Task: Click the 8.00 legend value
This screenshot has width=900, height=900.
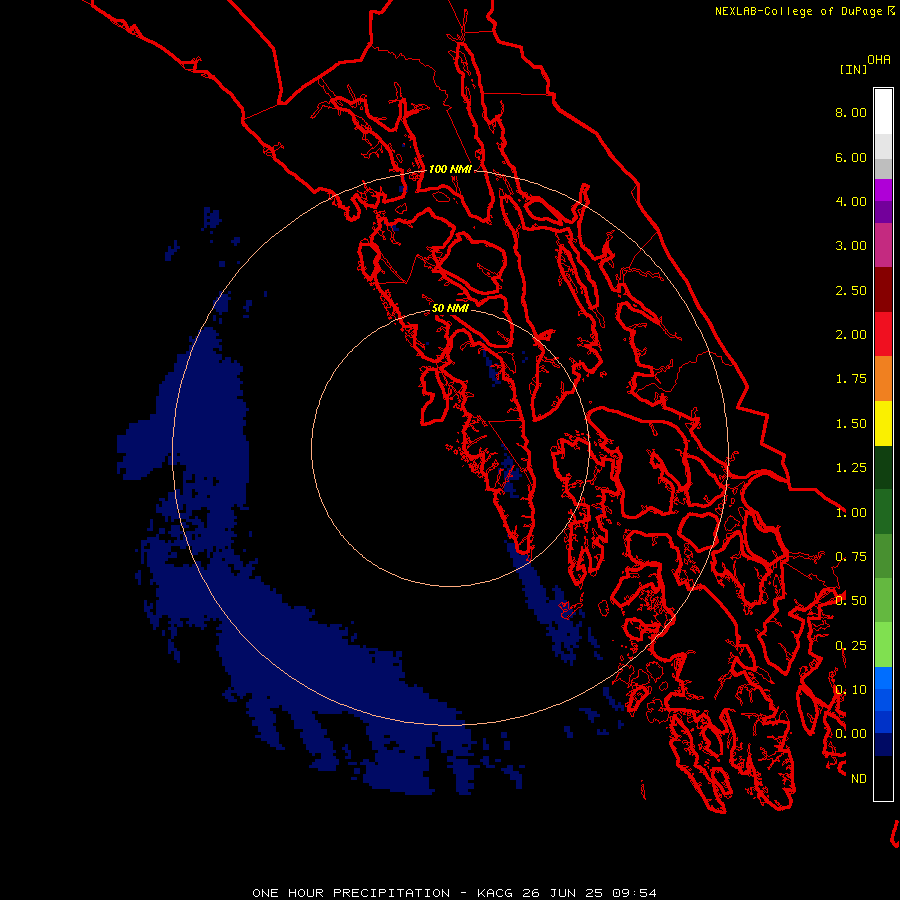Action: coord(851,112)
